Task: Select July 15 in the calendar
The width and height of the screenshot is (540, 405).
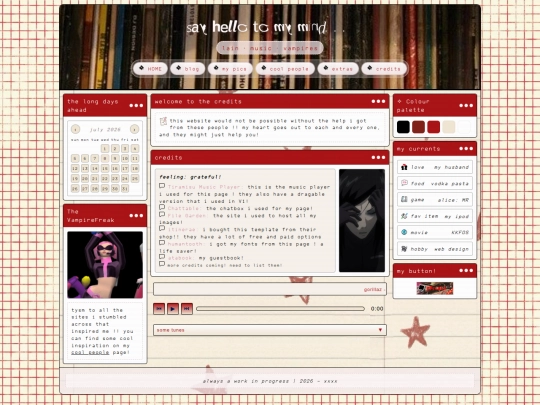Action: 105,168
